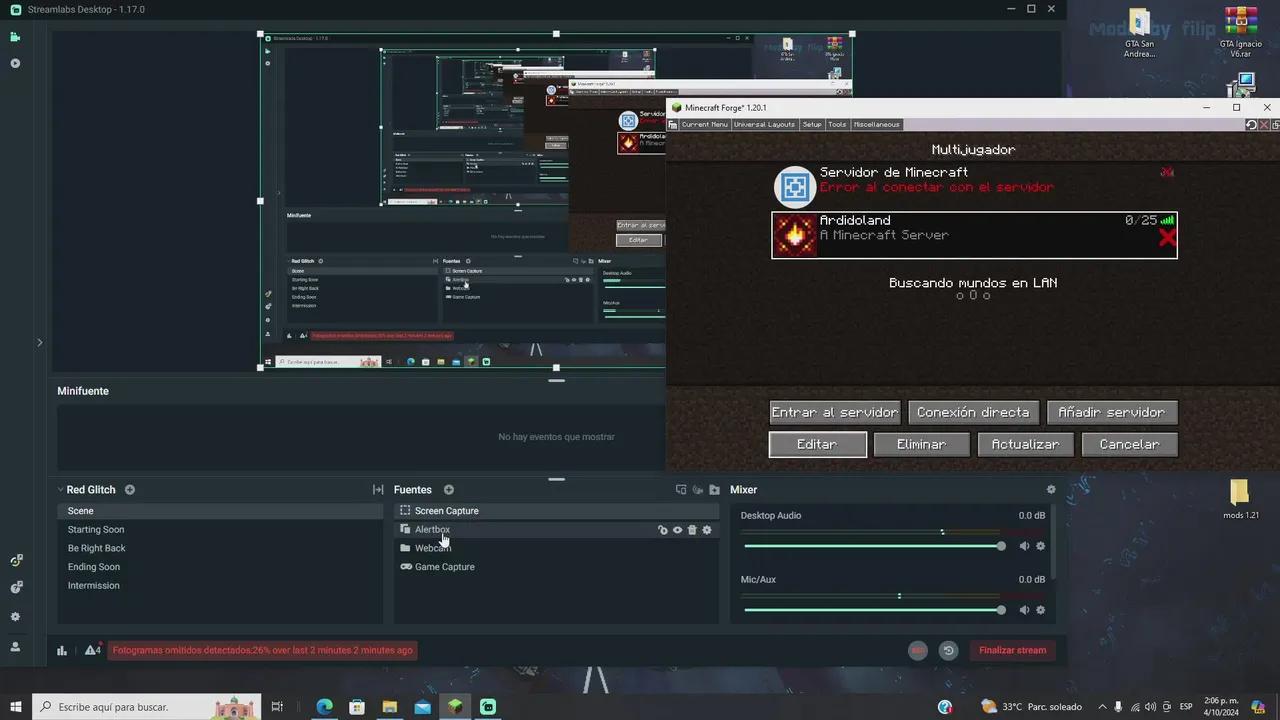The image size is (1280, 720).
Task: Open Microsoft Edge from taskbar
Action: coord(324,707)
